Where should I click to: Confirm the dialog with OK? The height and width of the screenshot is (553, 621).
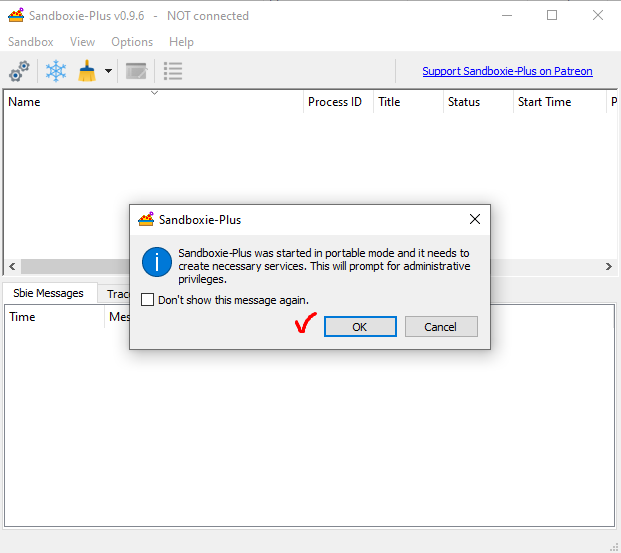coord(360,327)
